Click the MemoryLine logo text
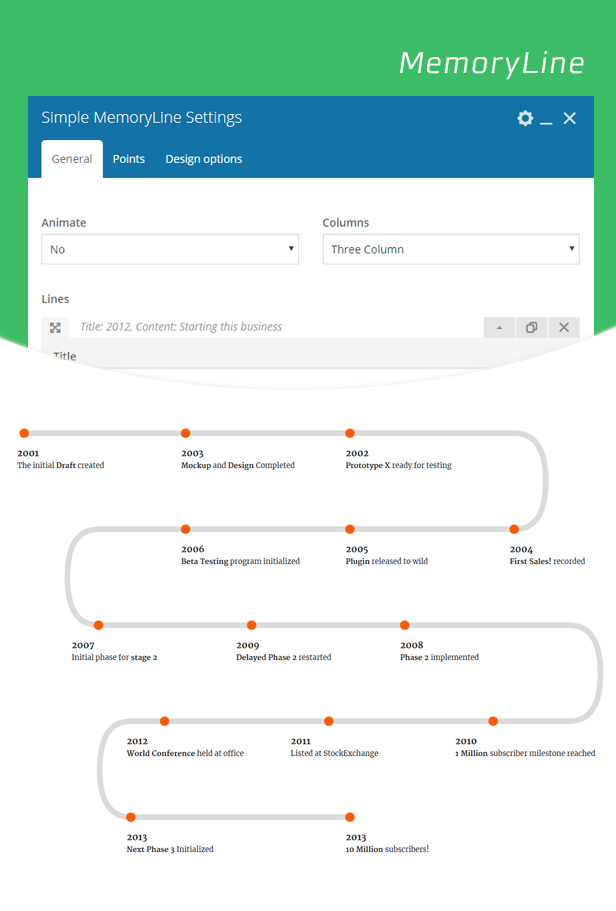616x911 pixels. point(491,63)
